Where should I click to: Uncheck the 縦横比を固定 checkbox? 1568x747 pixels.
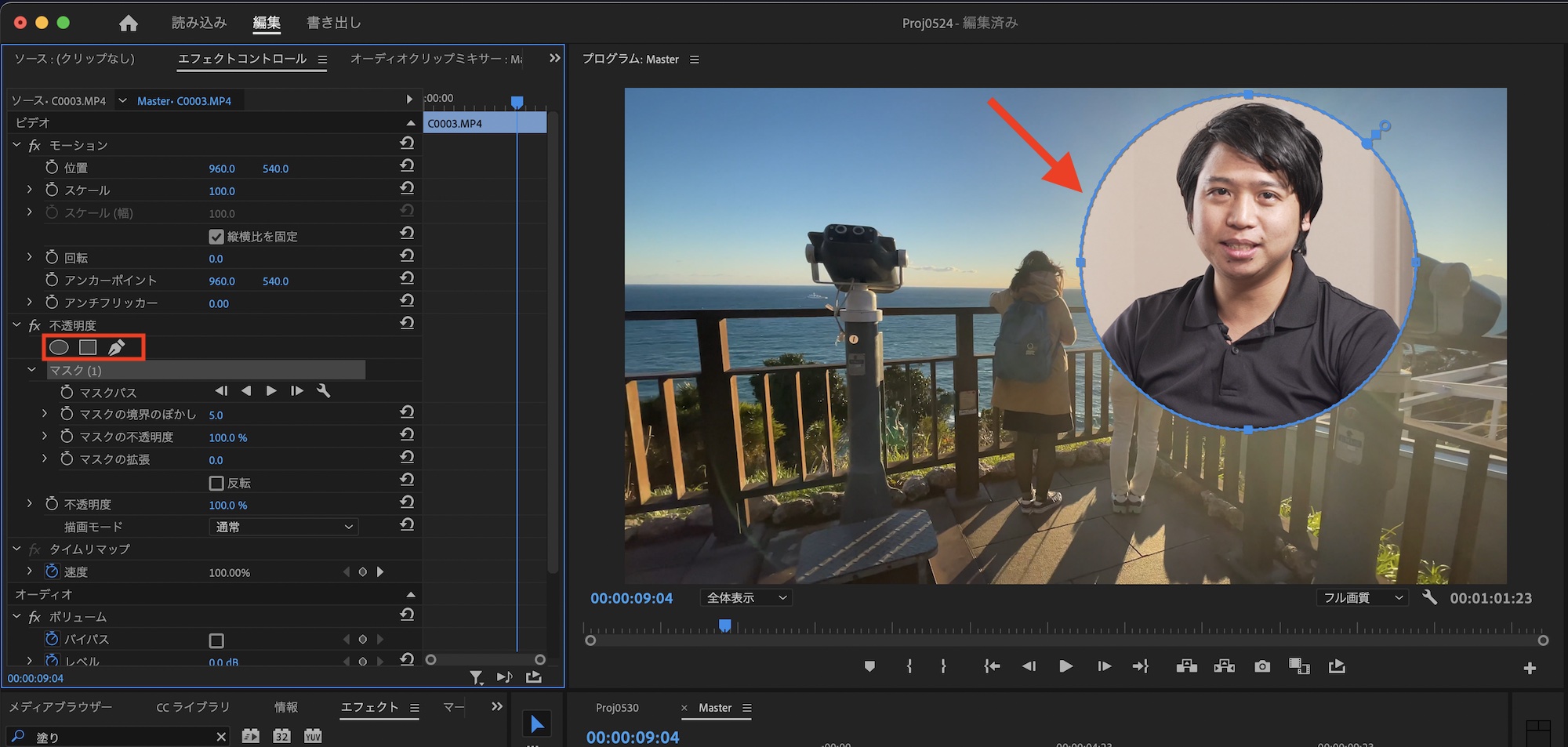point(216,237)
